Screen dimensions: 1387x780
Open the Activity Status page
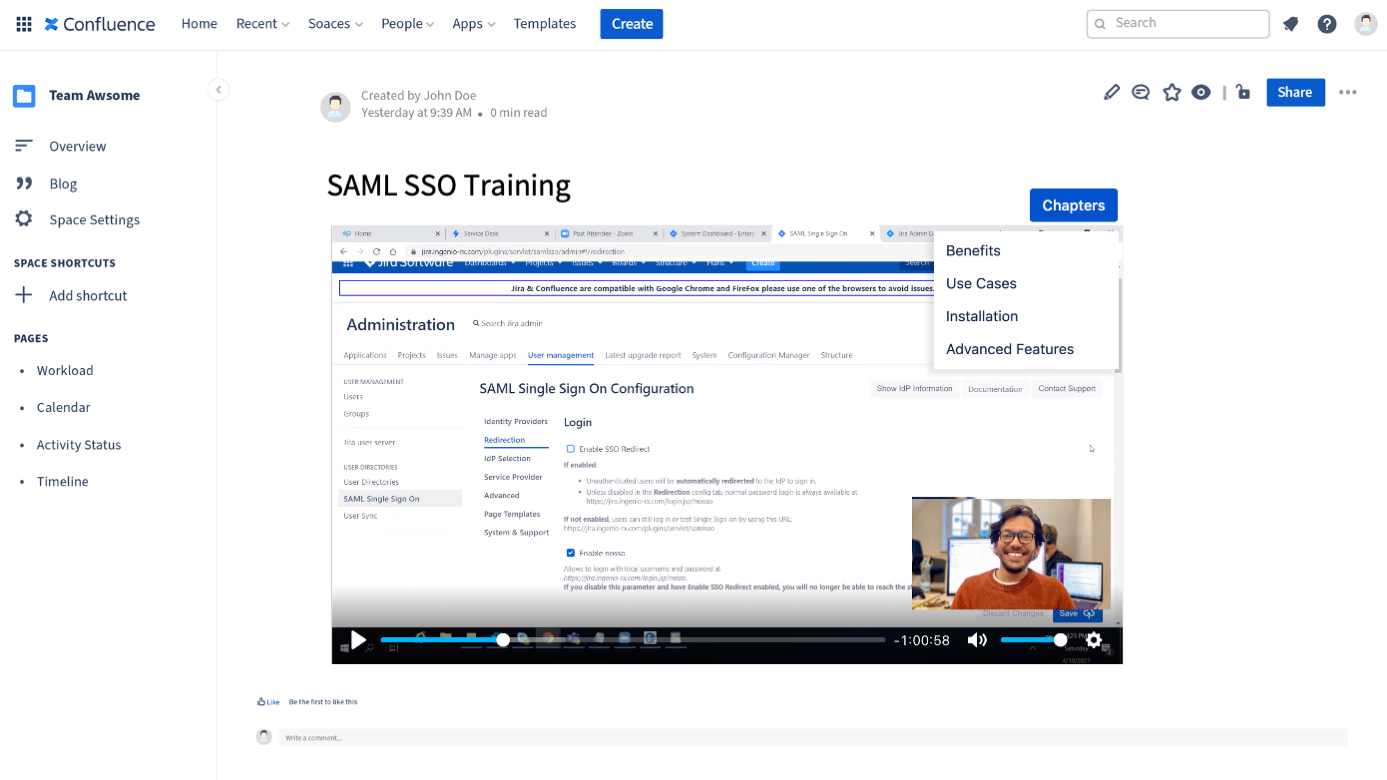pyautogui.click(x=79, y=445)
